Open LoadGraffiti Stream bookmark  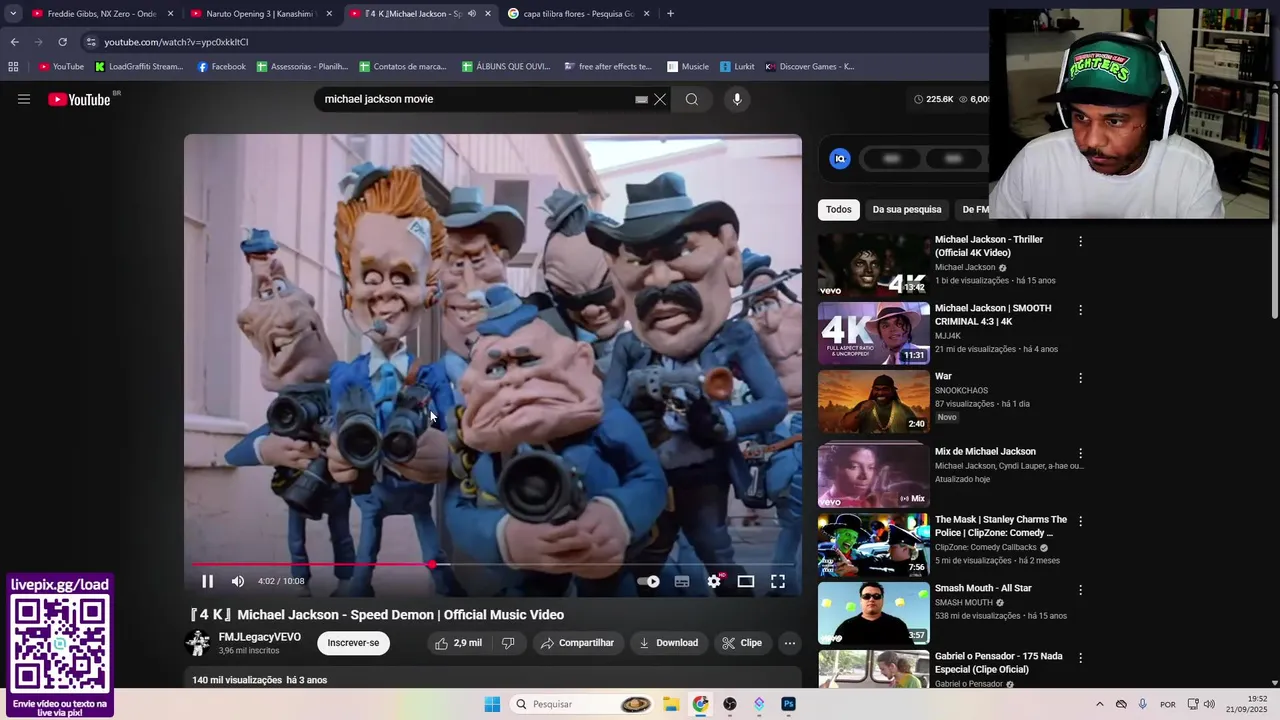pyautogui.click(x=139, y=67)
